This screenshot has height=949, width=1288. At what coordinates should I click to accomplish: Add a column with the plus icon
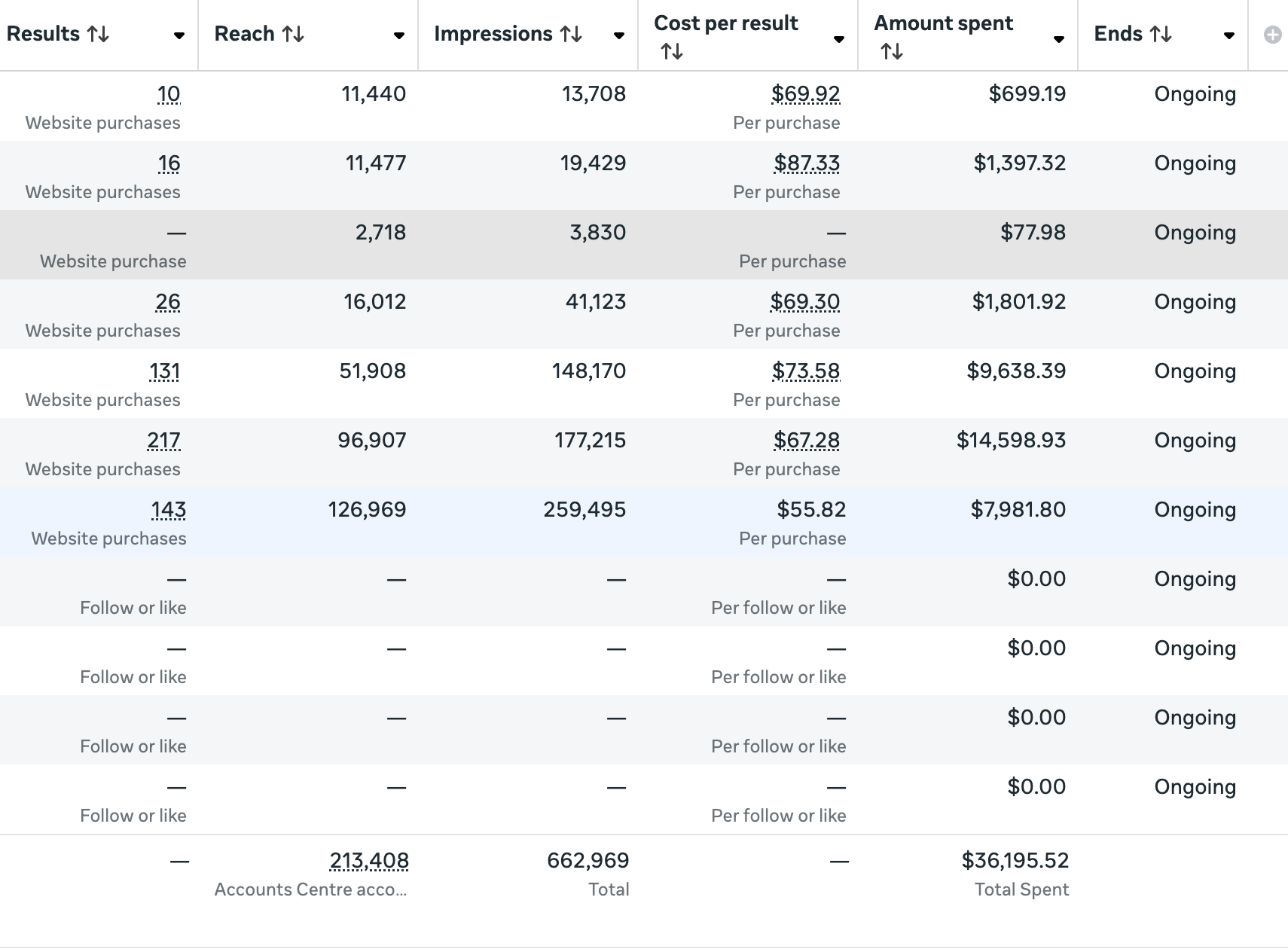pyautogui.click(x=1273, y=35)
